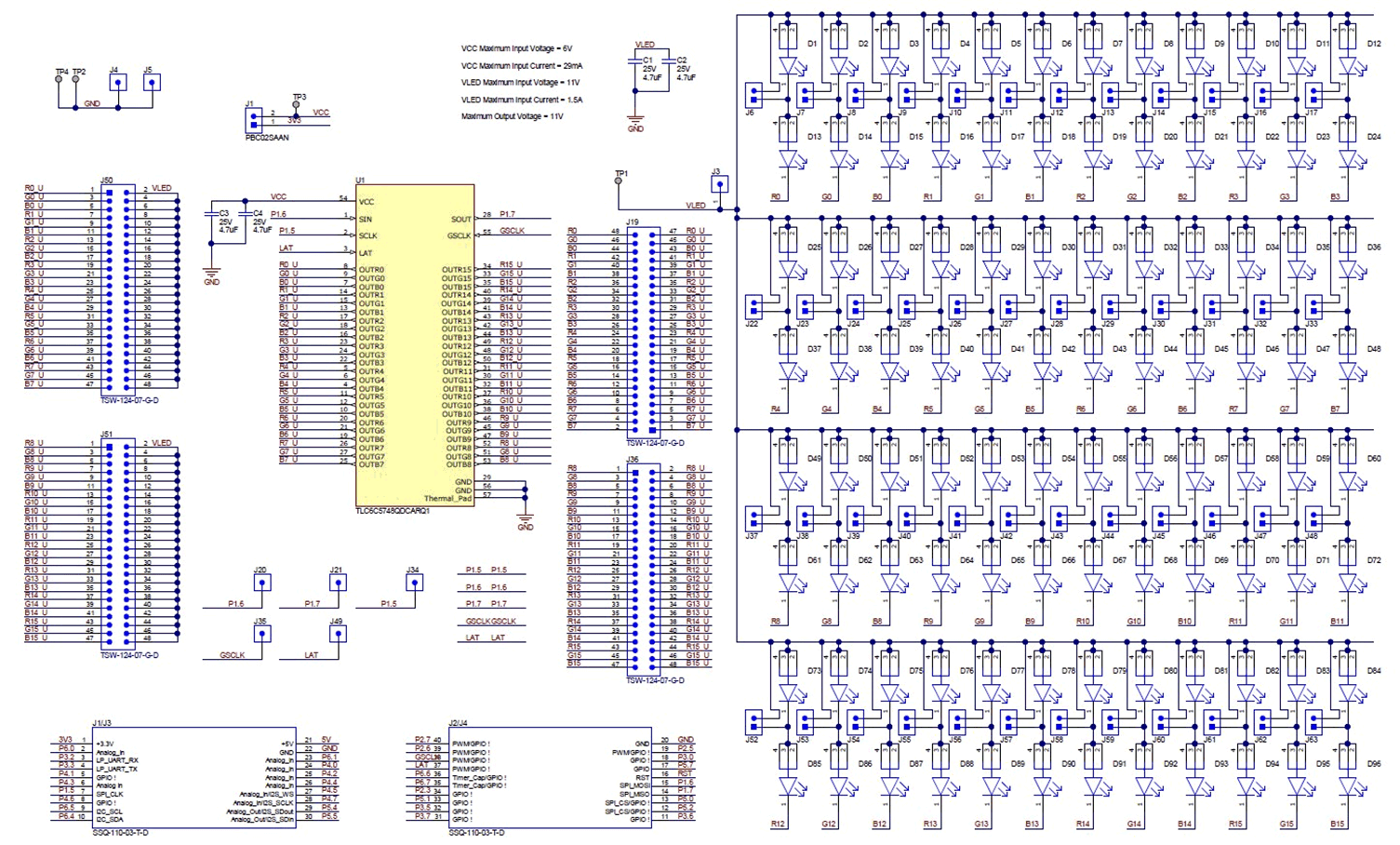Click the LP_UART_TX pin label
Viewport: 1400px width, 845px height.
(x=116, y=770)
